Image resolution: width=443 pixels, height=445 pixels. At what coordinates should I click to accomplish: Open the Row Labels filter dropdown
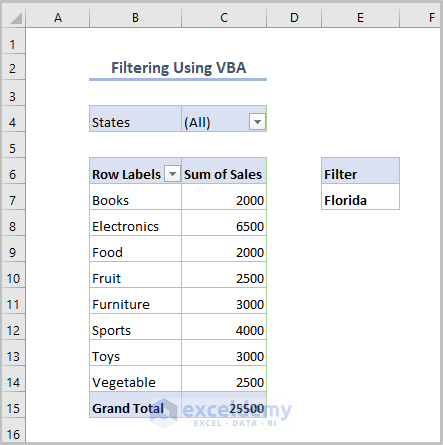point(172,174)
